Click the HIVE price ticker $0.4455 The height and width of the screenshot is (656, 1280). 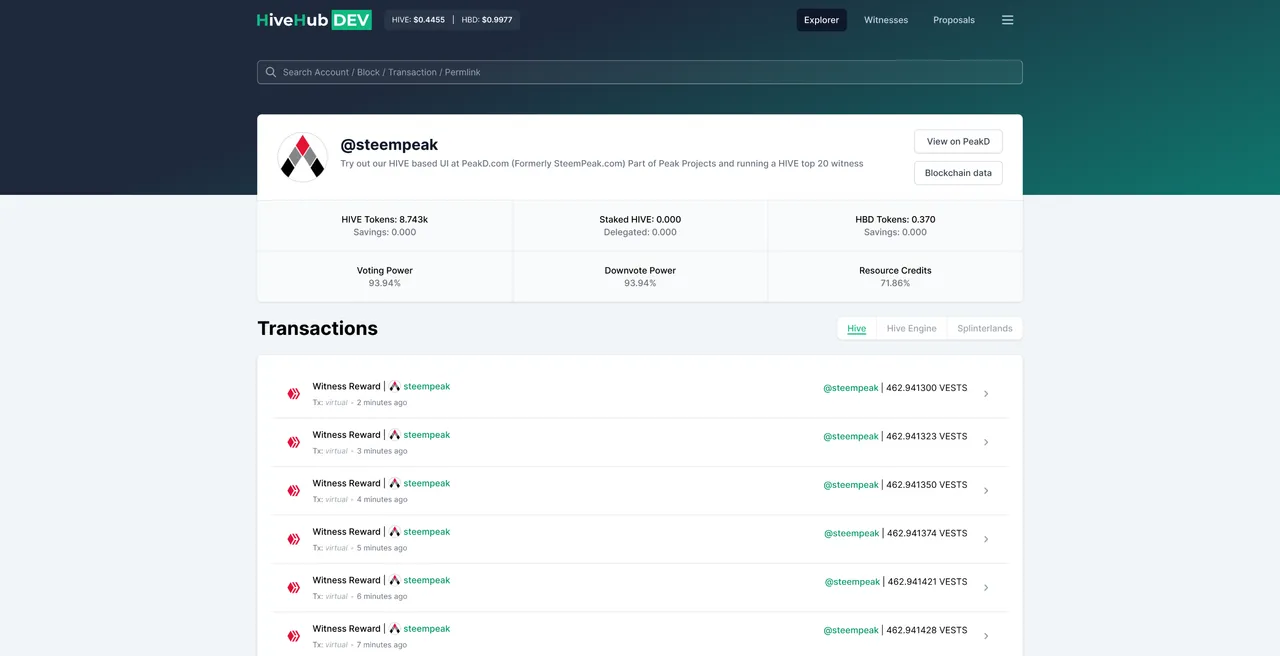[x=418, y=20]
